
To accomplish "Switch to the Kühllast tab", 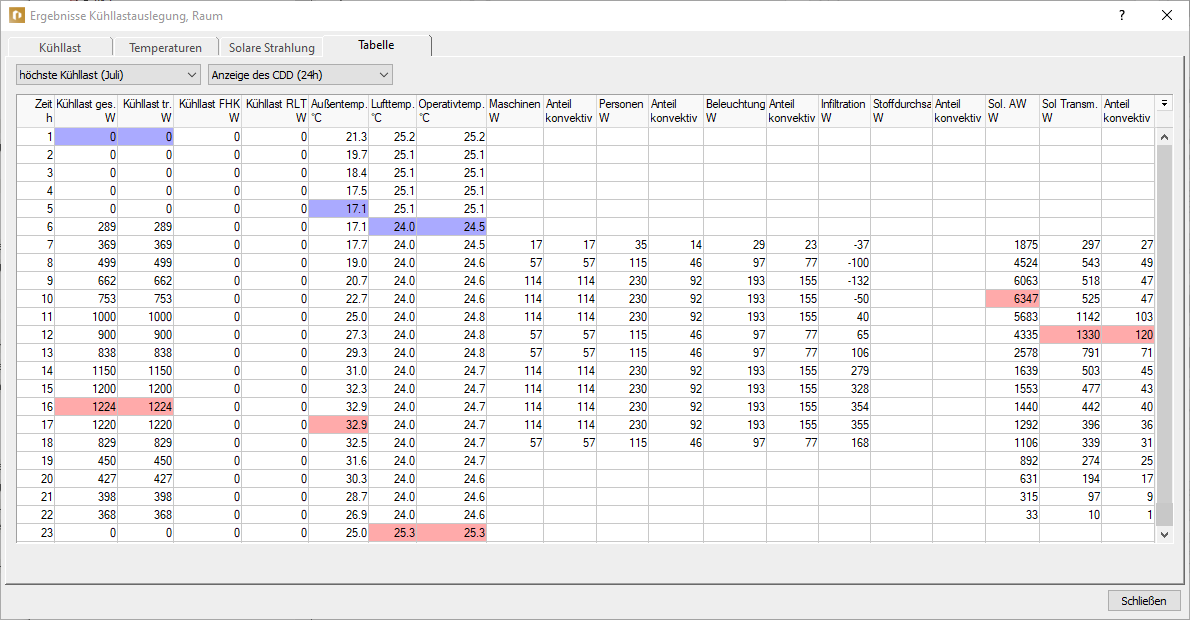I will click(60, 47).
